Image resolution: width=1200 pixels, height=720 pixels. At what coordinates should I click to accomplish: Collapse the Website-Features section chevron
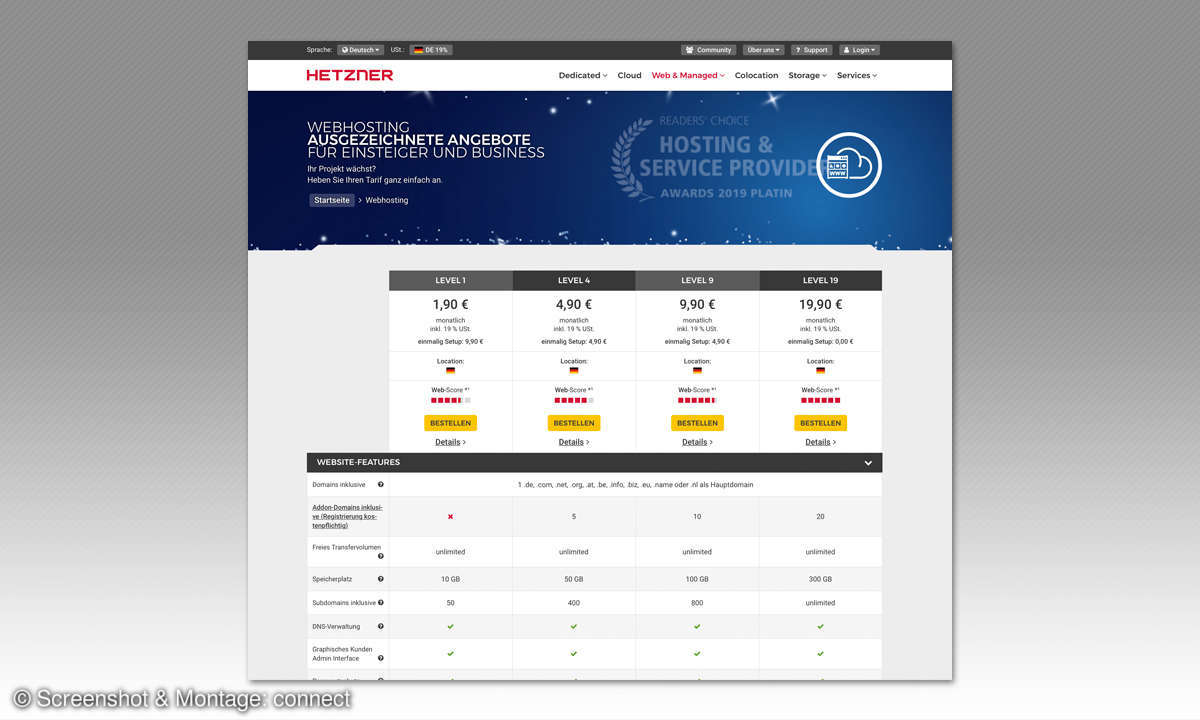point(868,463)
